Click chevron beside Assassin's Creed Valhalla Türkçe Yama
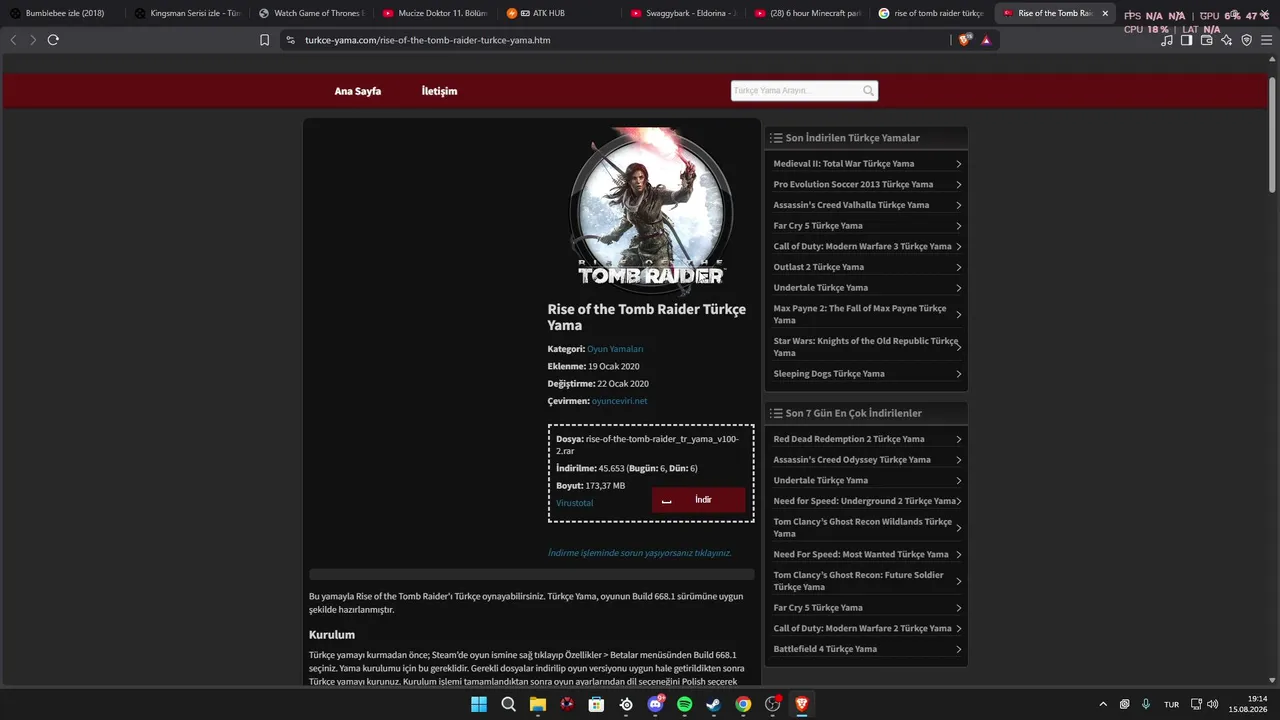Image resolution: width=1280 pixels, height=720 pixels. tap(958, 205)
